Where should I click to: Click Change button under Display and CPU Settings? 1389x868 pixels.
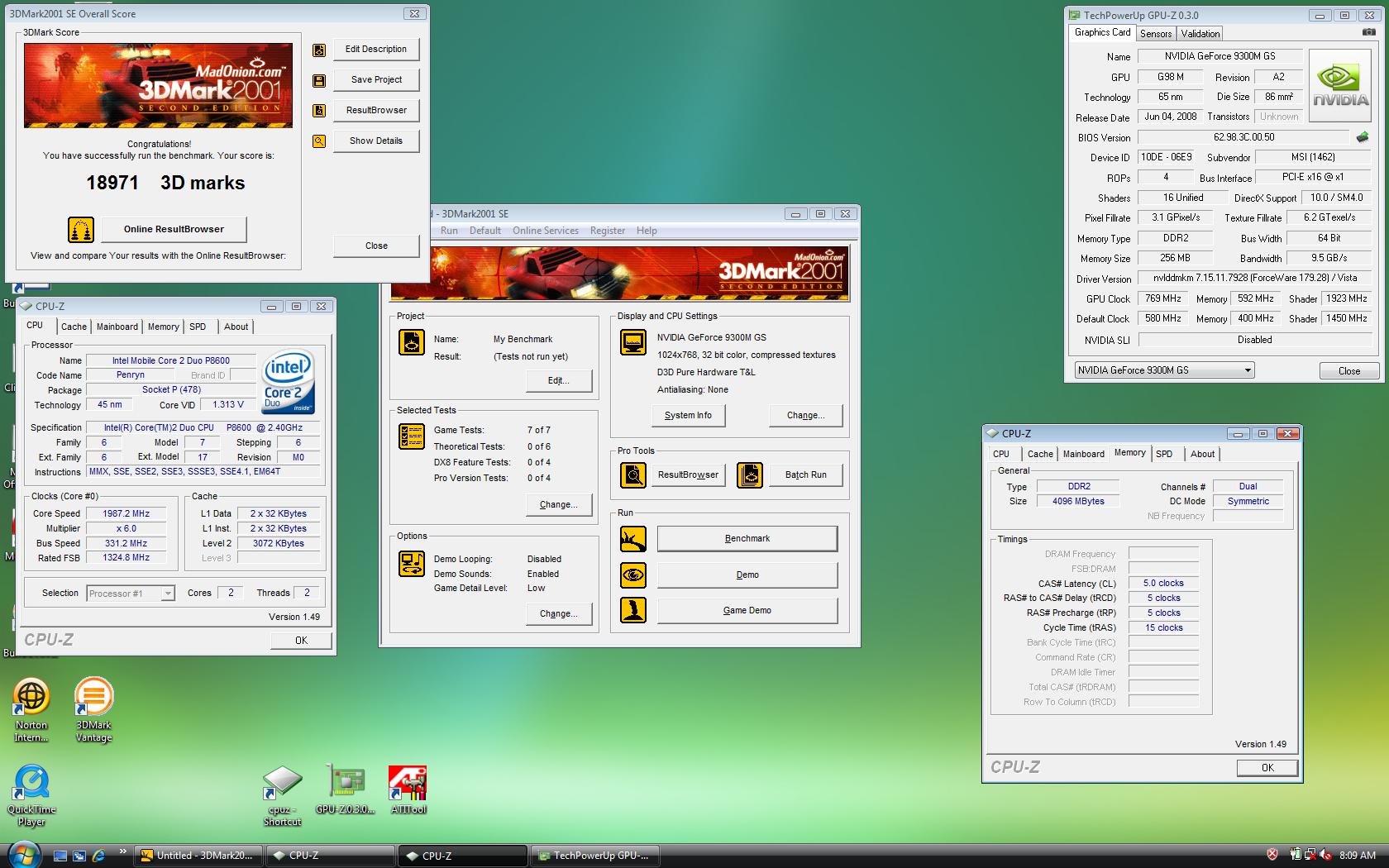pos(805,416)
